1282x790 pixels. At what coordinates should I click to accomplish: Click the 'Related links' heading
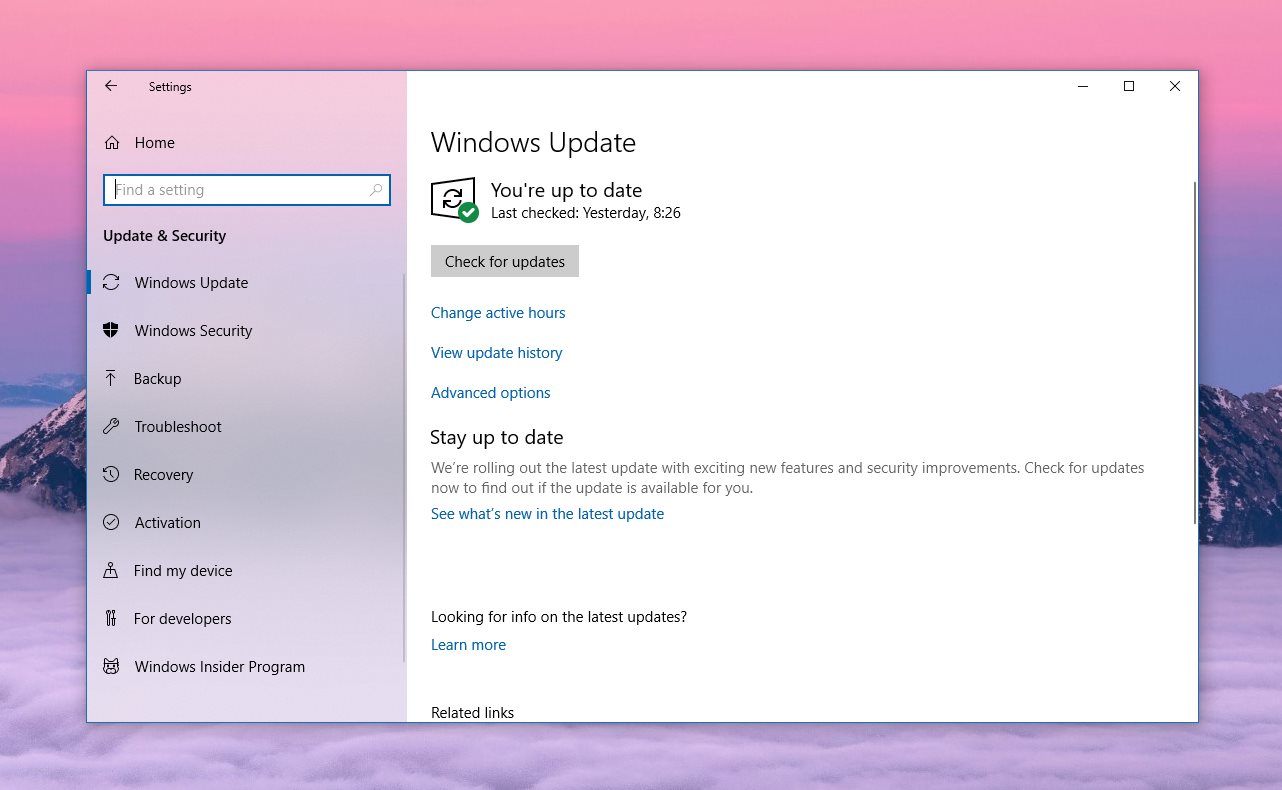point(472,713)
